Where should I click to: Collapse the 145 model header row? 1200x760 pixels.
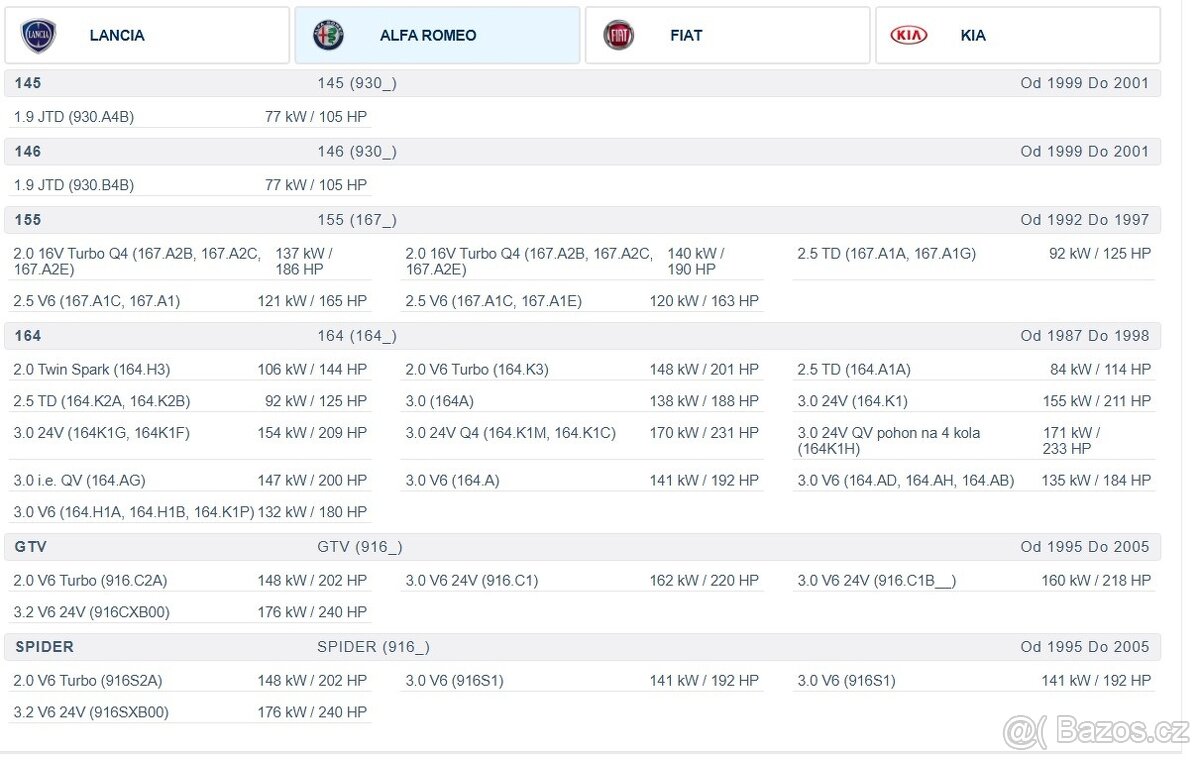pos(583,83)
